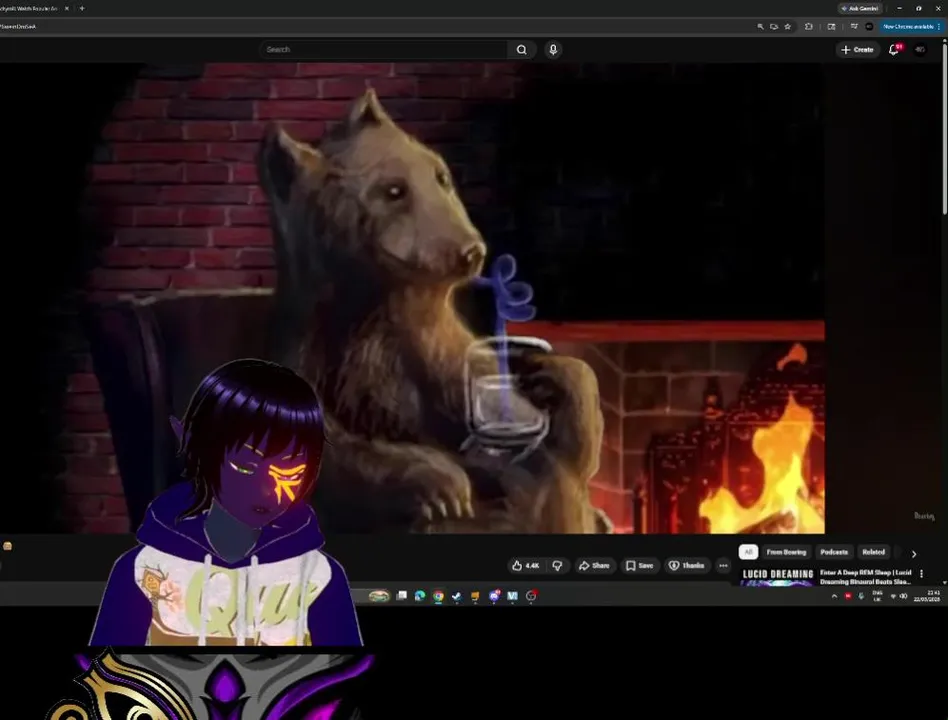Activate voice search microphone
The height and width of the screenshot is (720, 948).
pyautogui.click(x=553, y=50)
